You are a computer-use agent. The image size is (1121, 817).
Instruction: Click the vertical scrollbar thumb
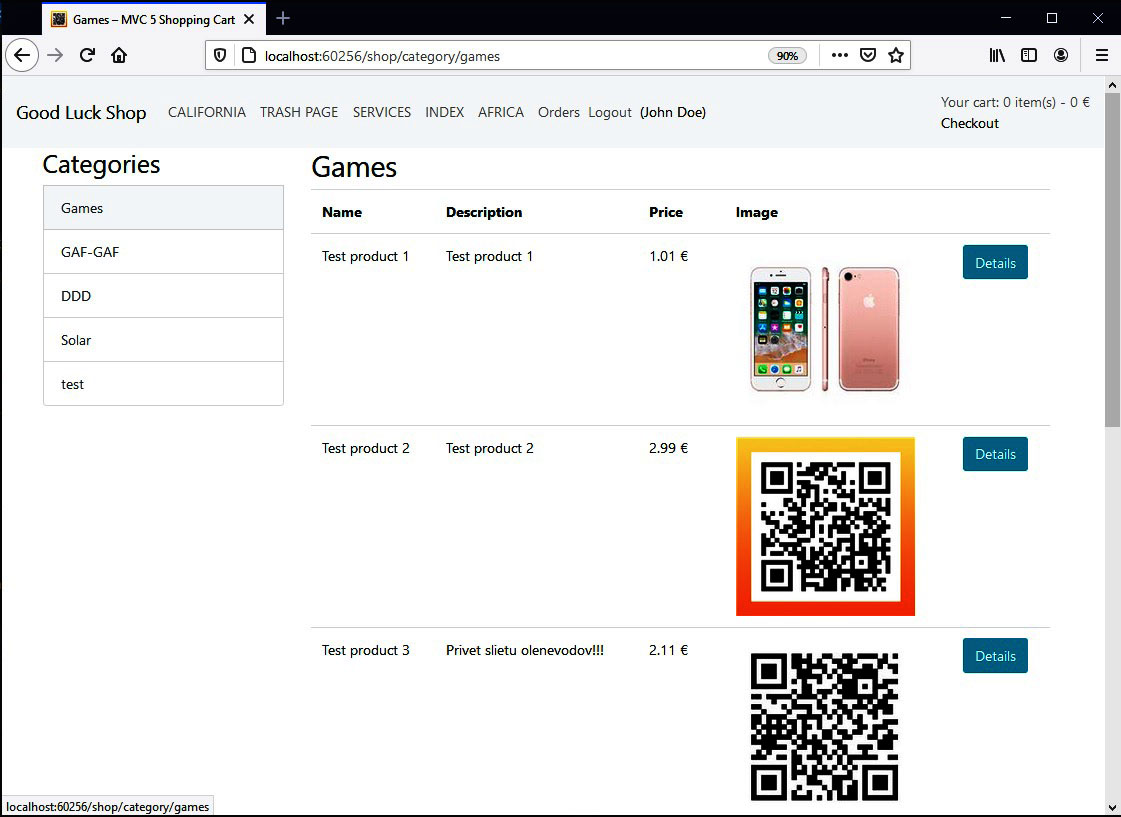click(1112, 259)
